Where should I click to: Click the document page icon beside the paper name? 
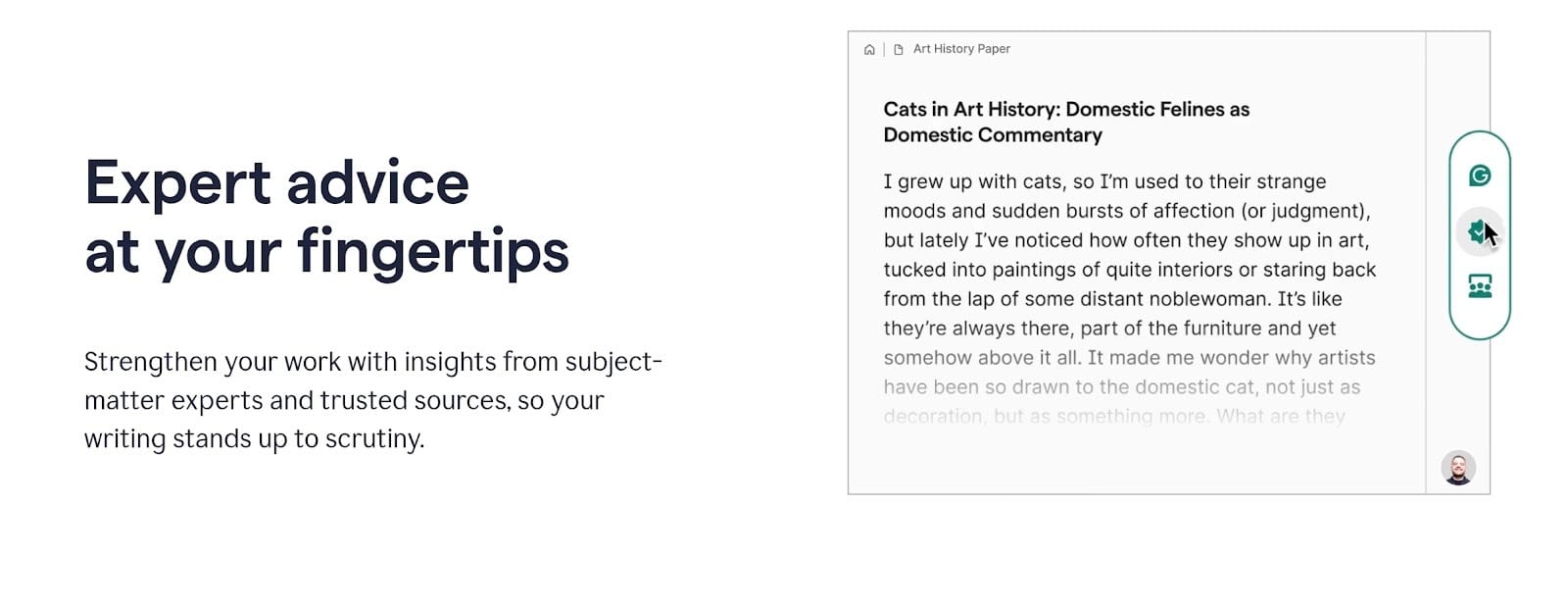coord(898,49)
